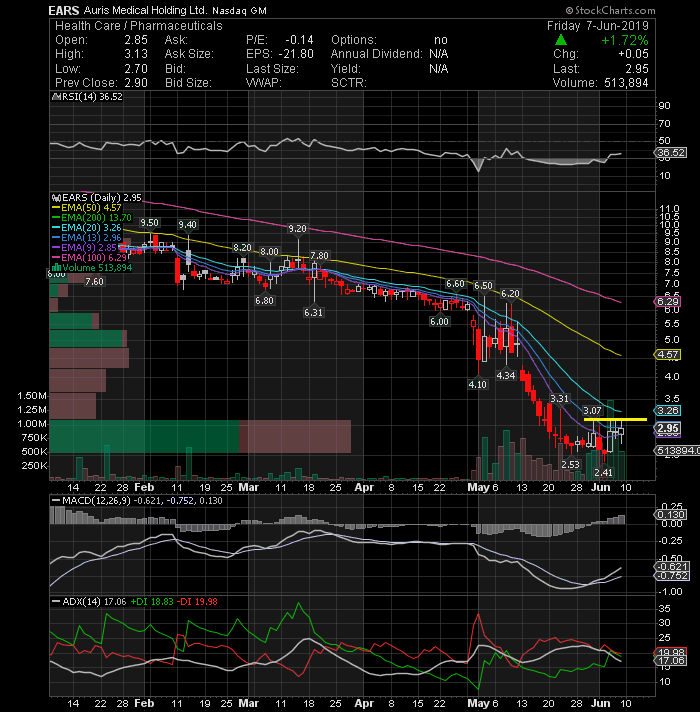Click the candlestick icon beside EARS (Daily)
Image resolution: width=700 pixels, height=712 pixels.
(56, 198)
